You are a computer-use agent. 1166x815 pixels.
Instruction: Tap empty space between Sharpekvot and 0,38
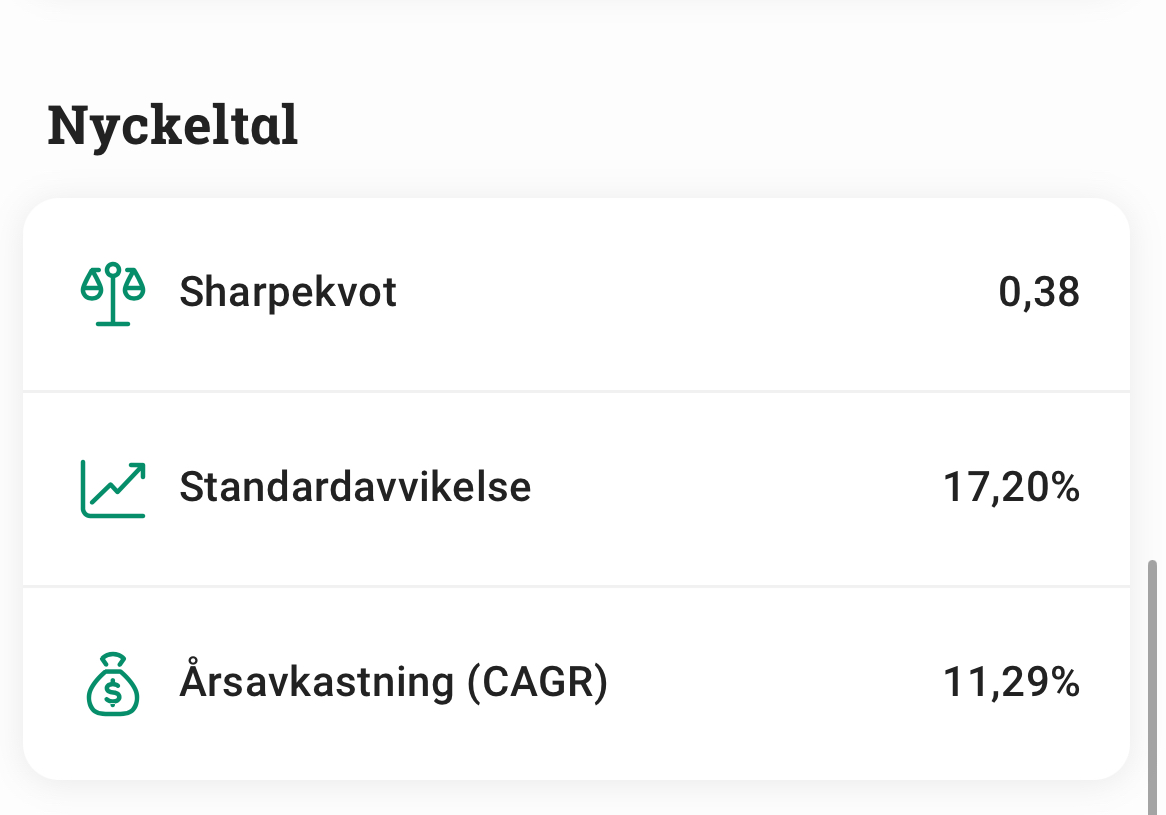click(x=700, y=293)
